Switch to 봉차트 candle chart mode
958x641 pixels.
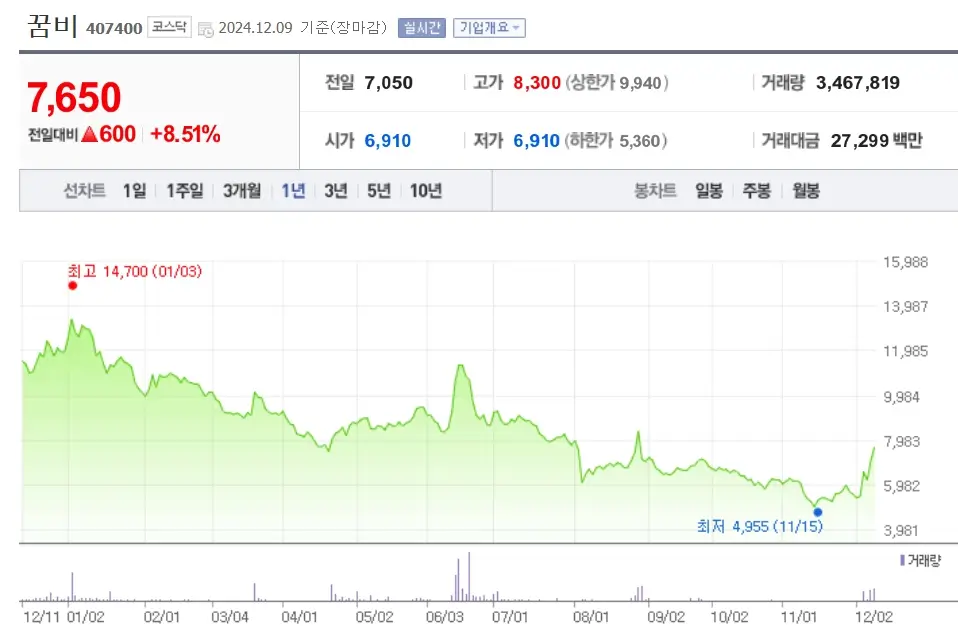click(x=655, y=189)
